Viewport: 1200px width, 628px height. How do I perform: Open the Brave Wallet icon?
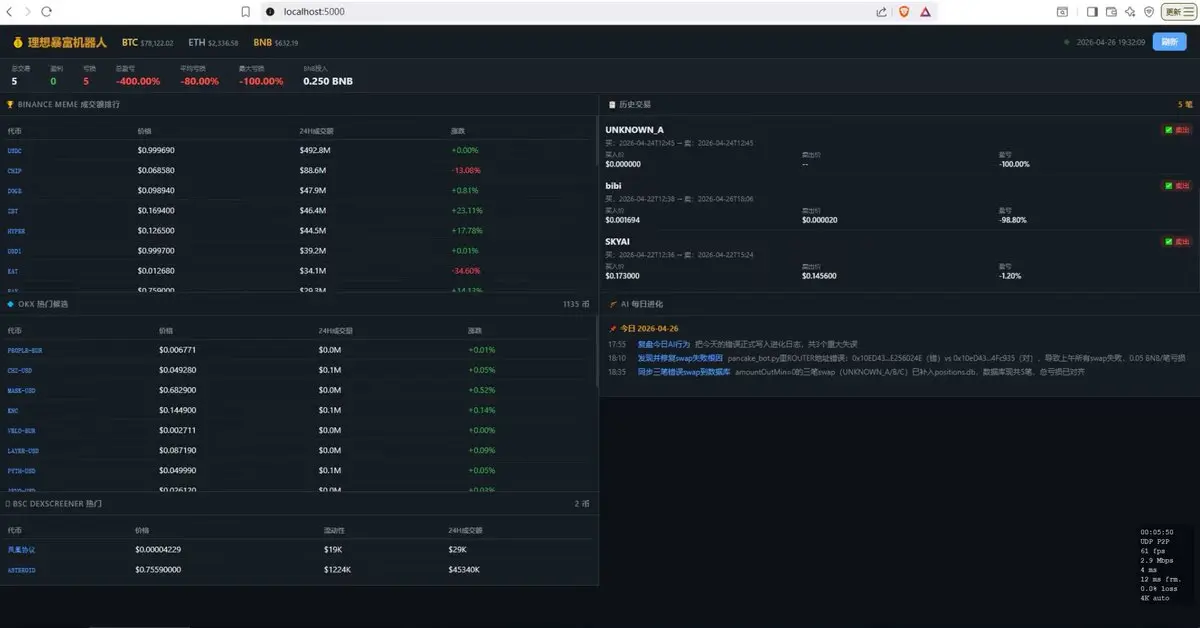[x=1112, y=11]
